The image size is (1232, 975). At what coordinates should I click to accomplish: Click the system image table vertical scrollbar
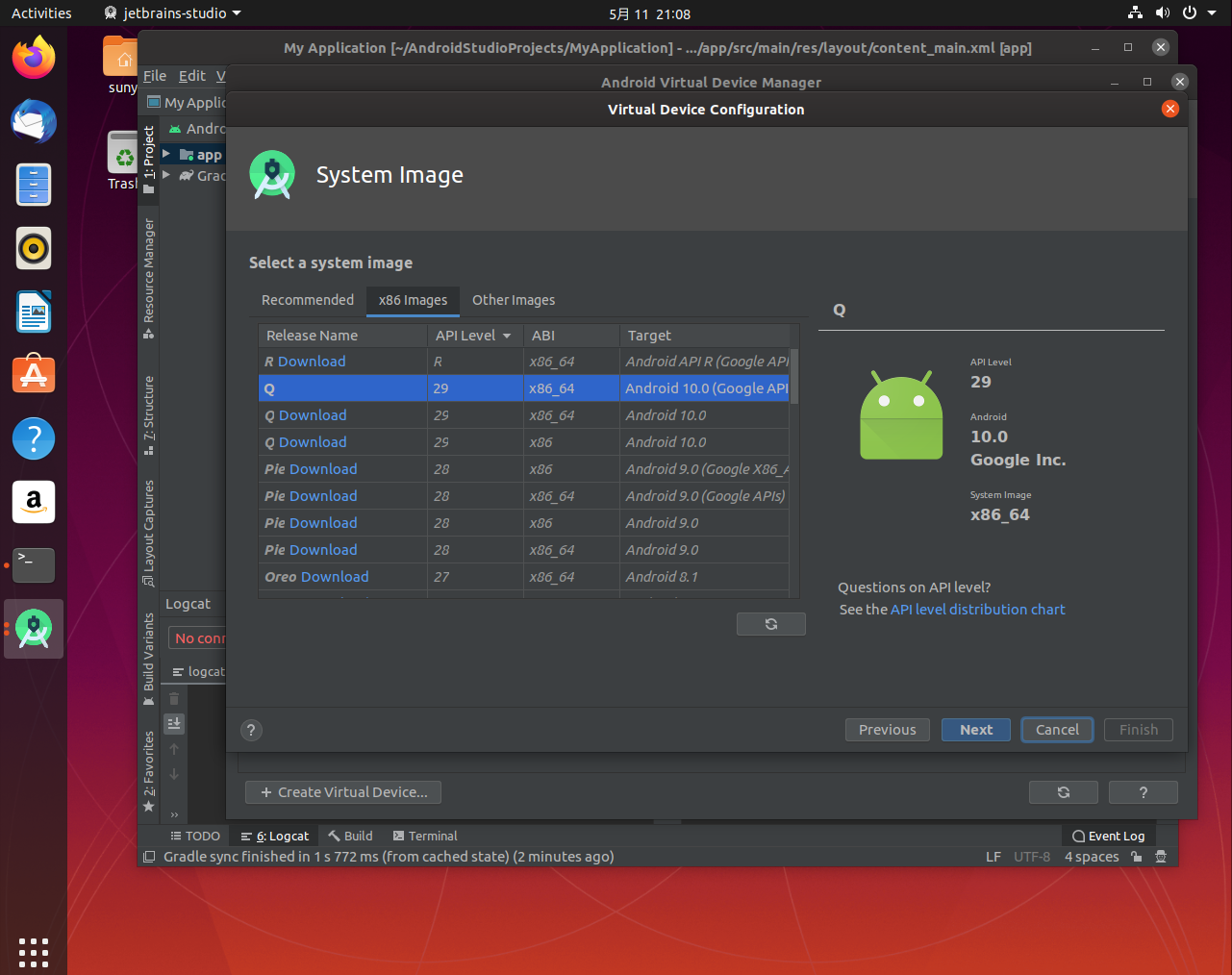(793, 375)
